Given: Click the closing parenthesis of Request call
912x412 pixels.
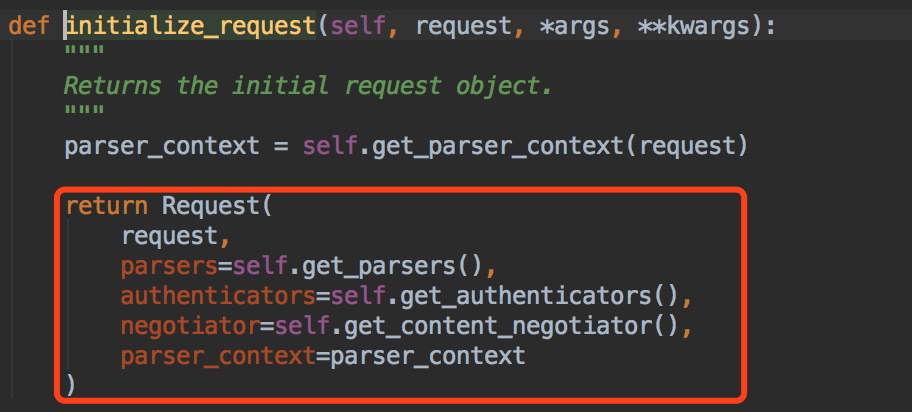Looking at the screenshot, I should coord(70,385).
